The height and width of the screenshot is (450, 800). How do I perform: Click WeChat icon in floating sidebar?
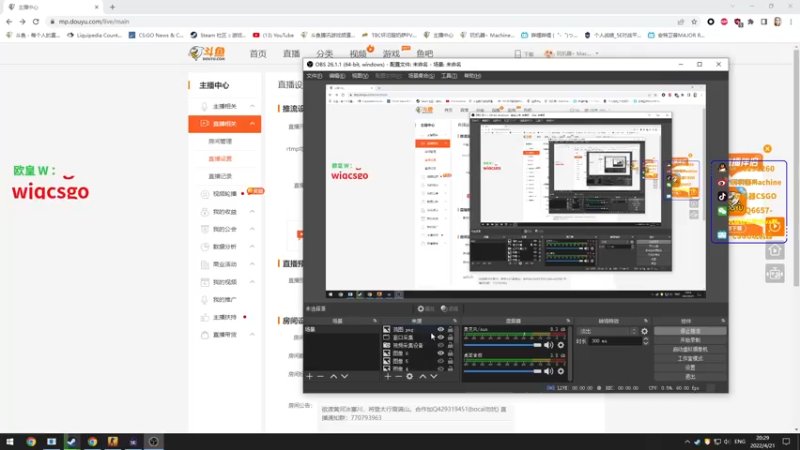[x=722, y=210]
